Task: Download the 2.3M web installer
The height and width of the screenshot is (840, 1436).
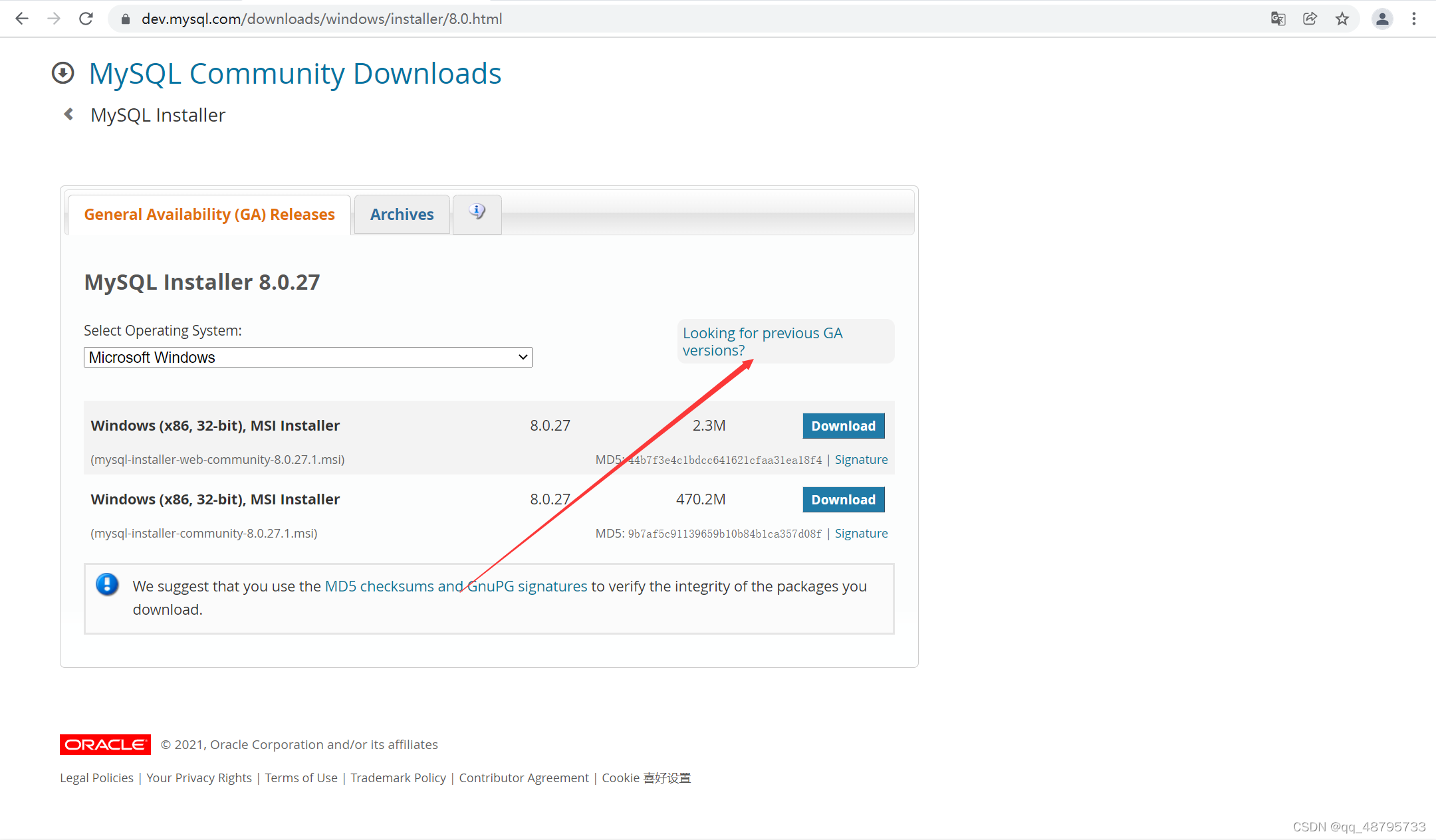Action: coord(843,426)
